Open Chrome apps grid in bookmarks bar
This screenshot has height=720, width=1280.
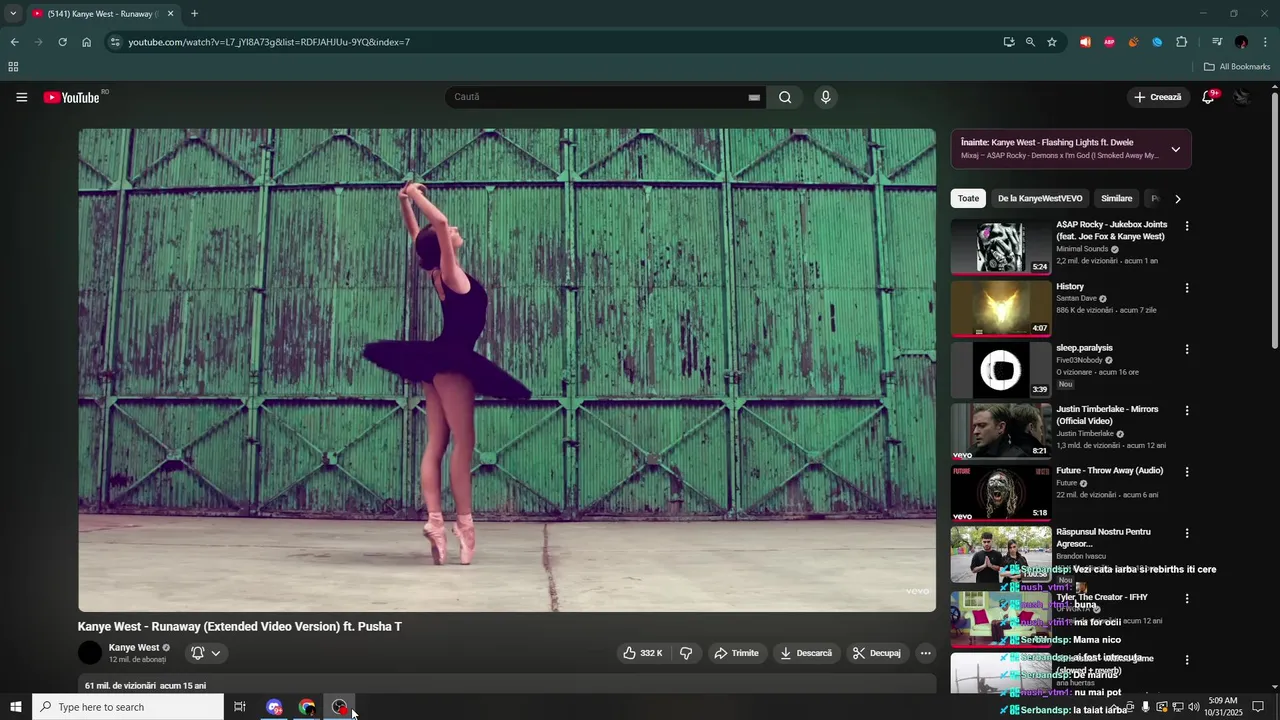pos(13,67)
